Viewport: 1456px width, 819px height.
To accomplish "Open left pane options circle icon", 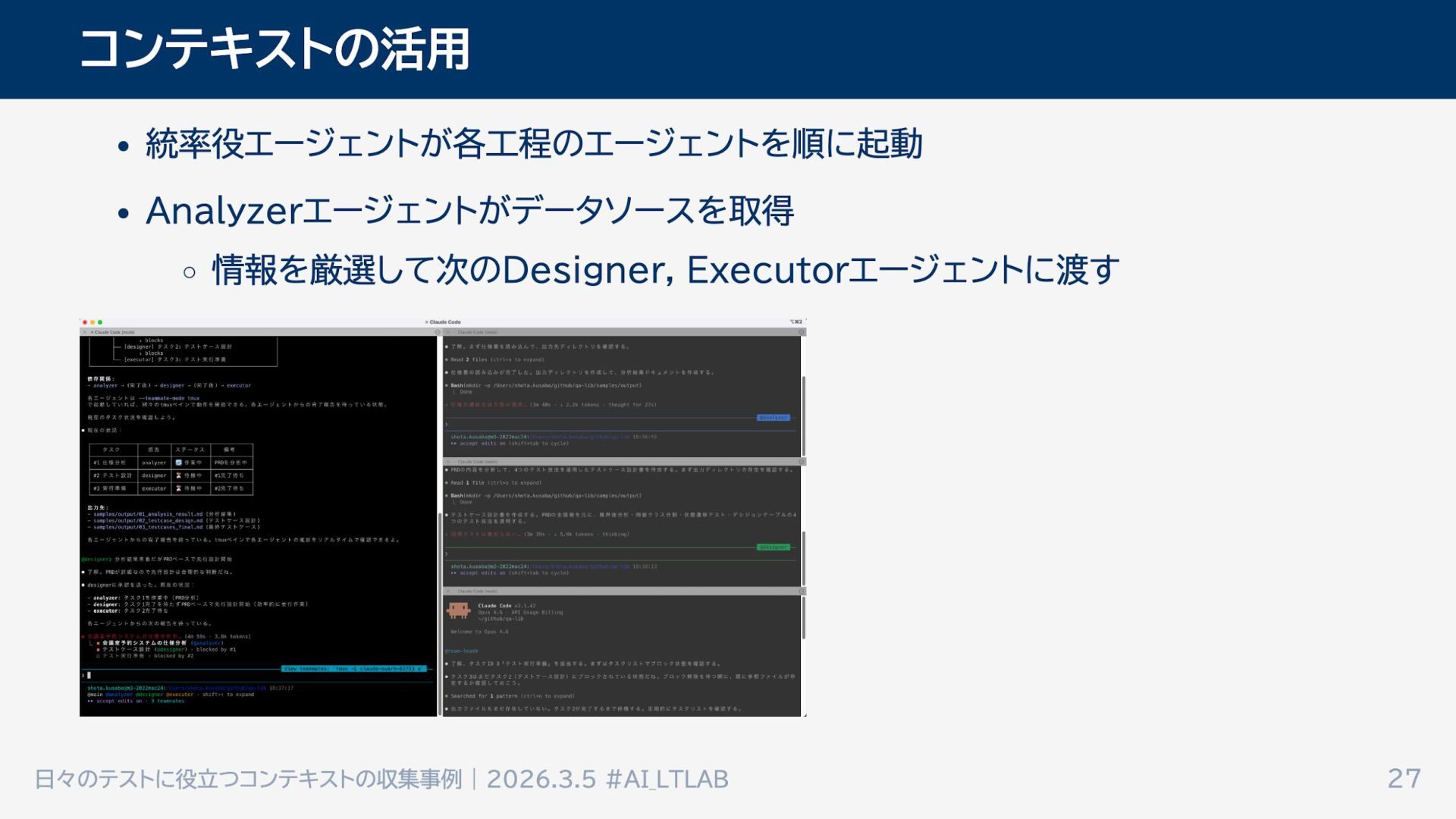I will (x=438, y=332).
